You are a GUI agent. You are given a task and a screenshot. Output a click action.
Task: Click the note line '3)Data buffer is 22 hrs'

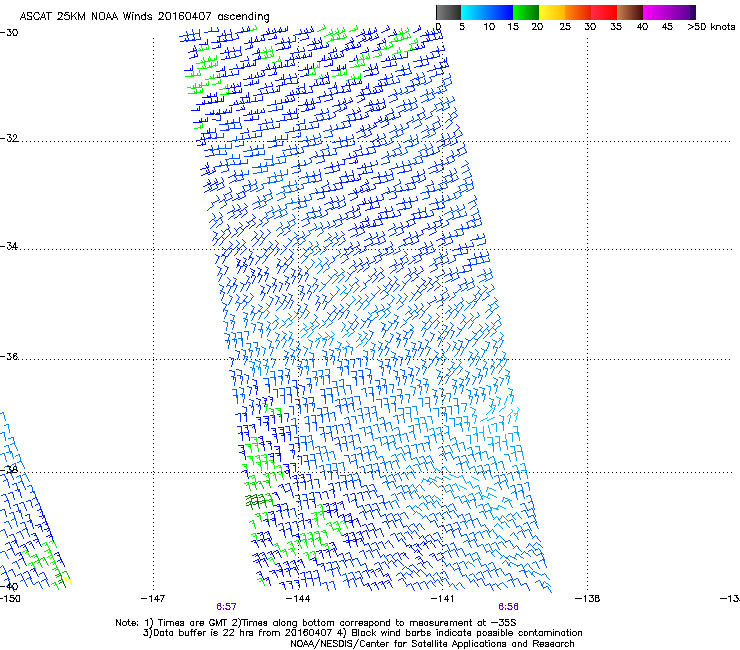(362, 633)
